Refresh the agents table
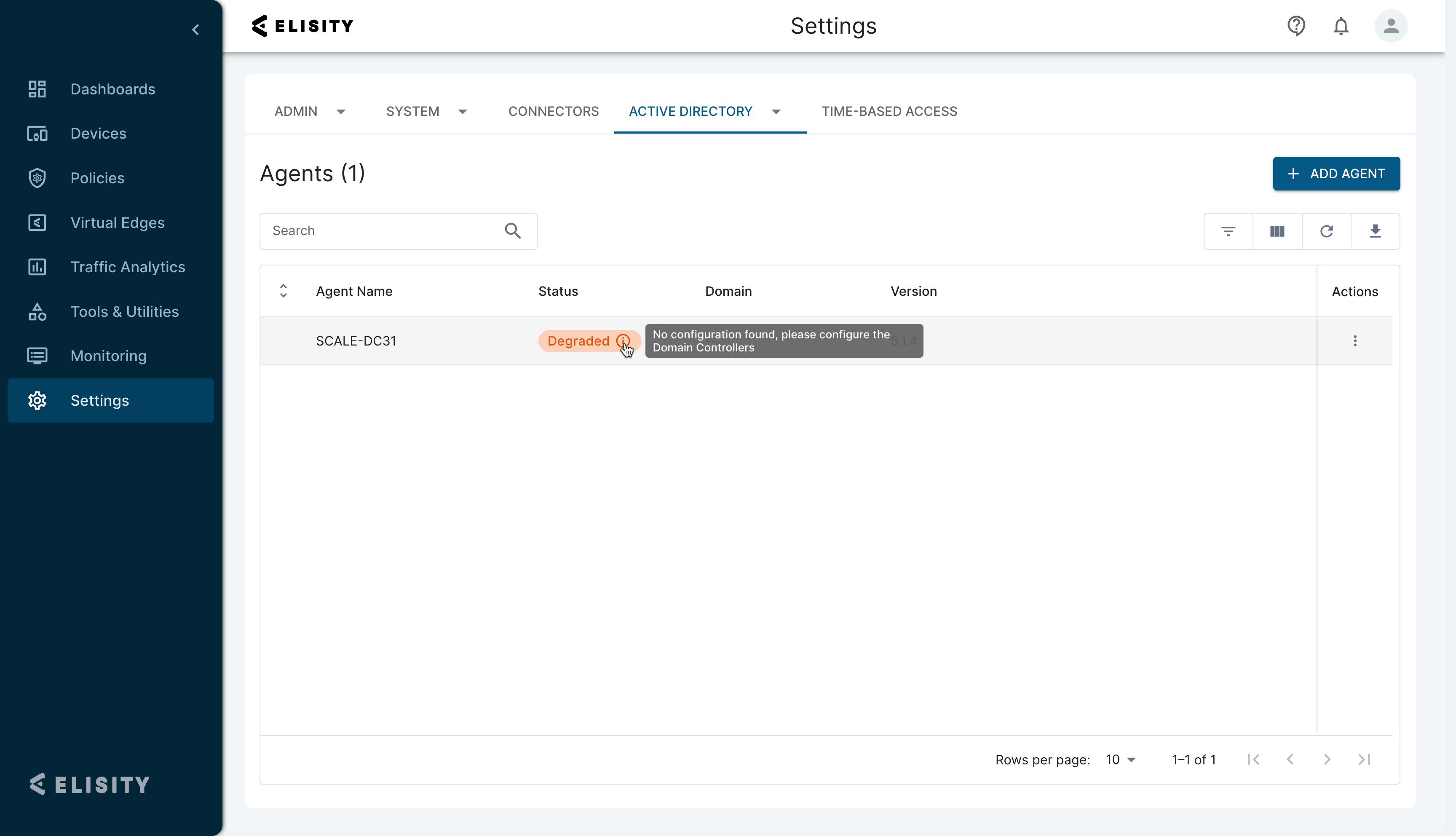The width and height of the screenshot is (1456, 836). tap(1326, 231)
